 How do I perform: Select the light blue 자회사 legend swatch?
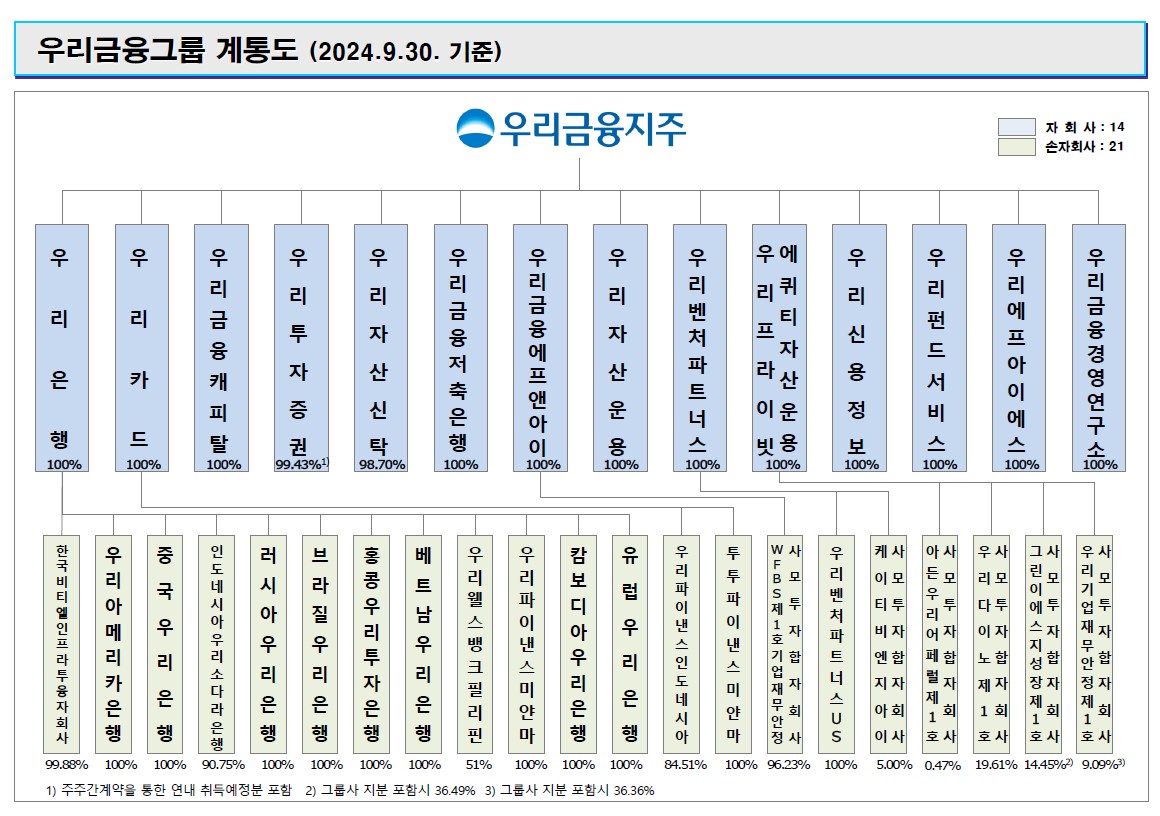[x=1016, y=127]
